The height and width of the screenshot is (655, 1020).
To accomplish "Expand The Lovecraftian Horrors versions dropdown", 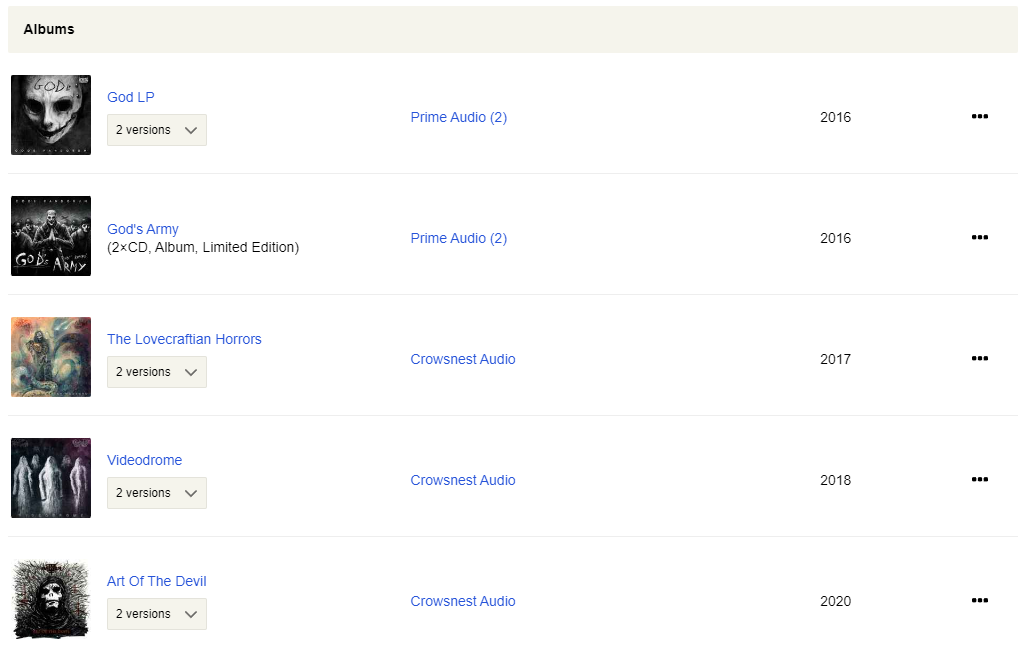I will [156, 372].
